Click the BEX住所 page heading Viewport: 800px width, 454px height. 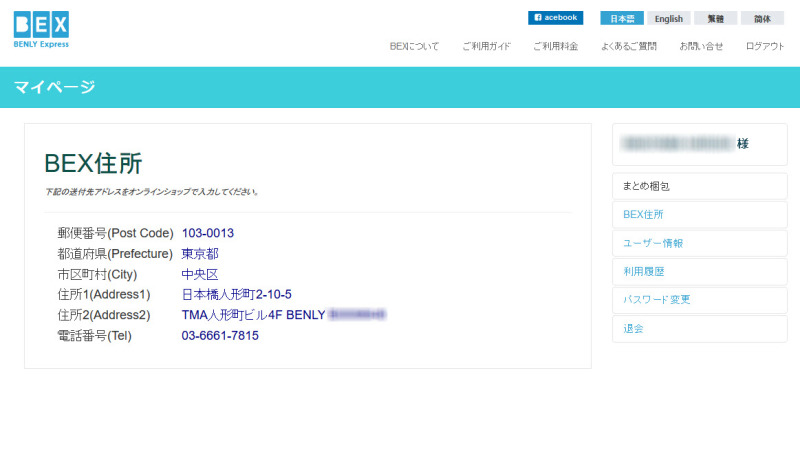93,164
